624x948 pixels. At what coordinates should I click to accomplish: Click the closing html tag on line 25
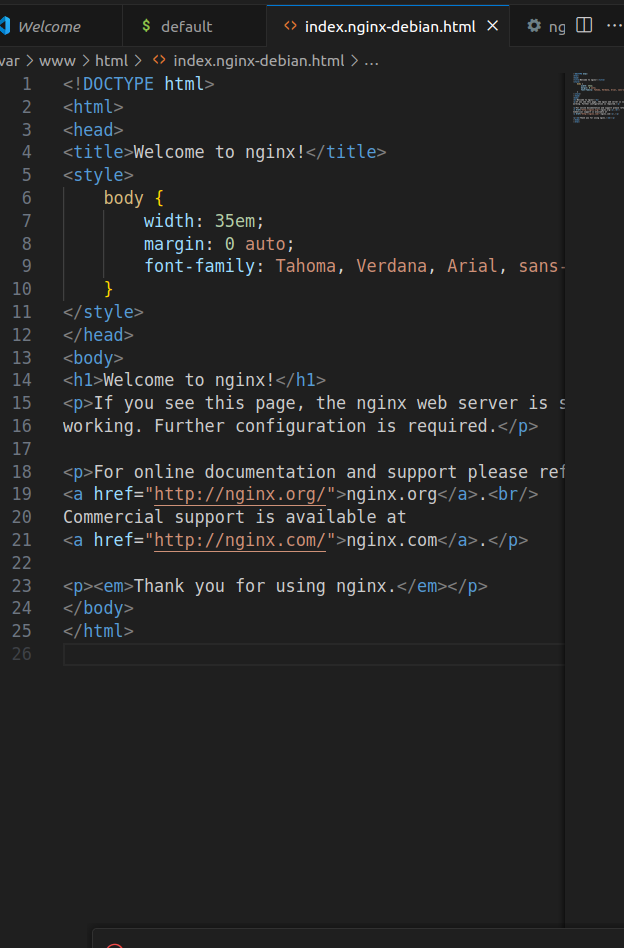pyautogui.click(x=98, y=632)
